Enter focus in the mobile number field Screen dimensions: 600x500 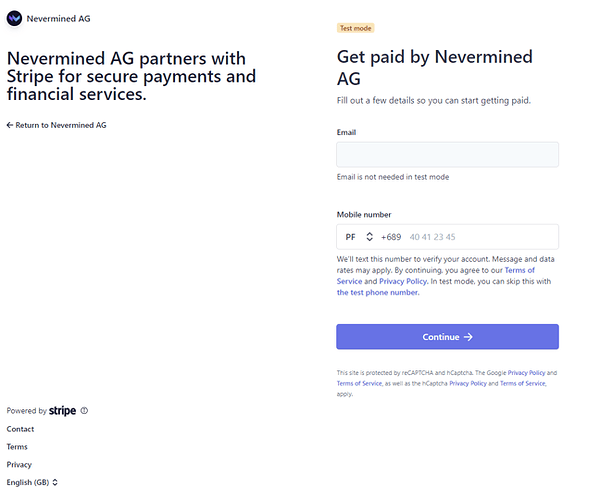click(480, 237)
